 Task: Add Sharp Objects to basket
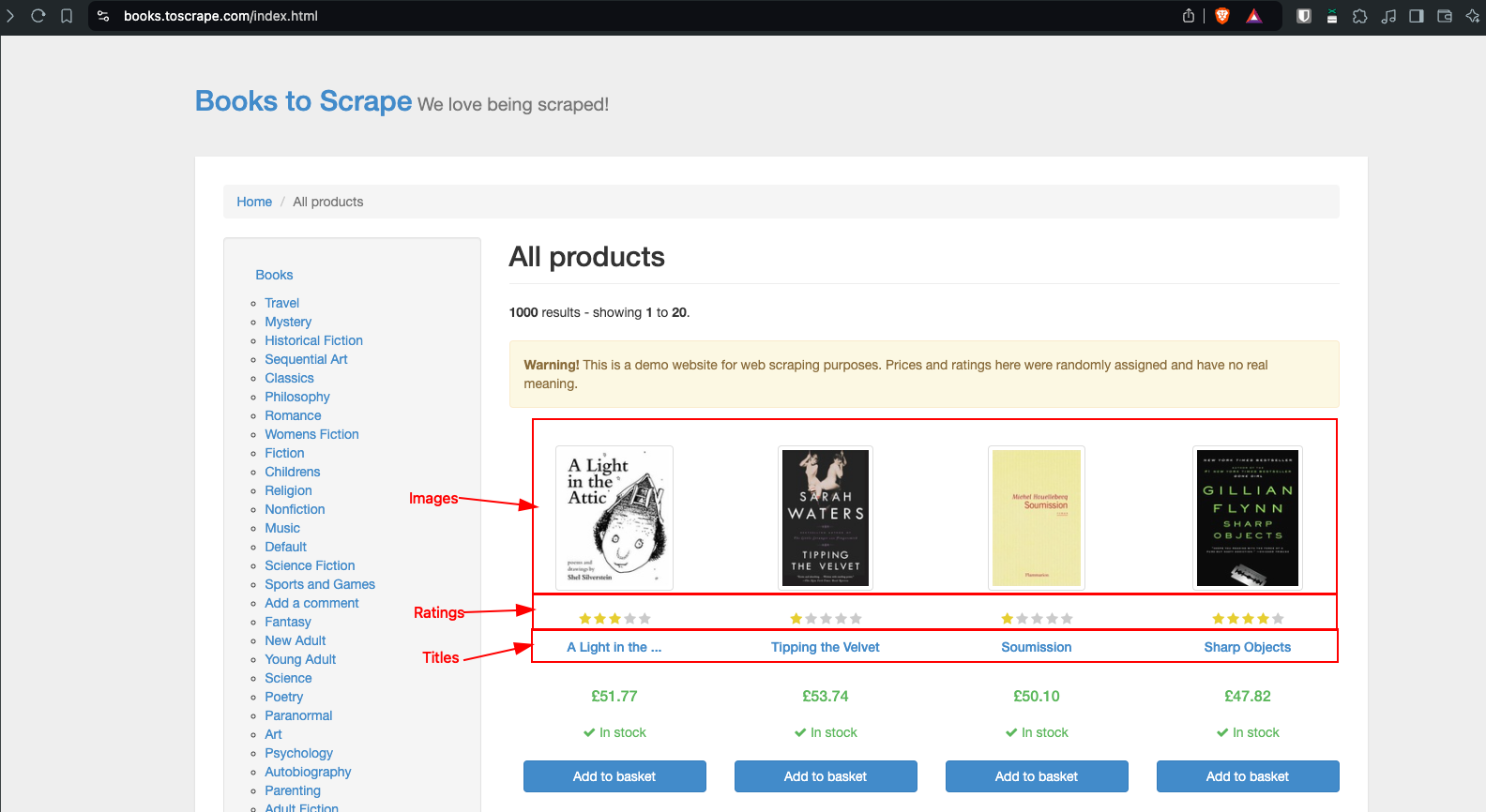1248,776
